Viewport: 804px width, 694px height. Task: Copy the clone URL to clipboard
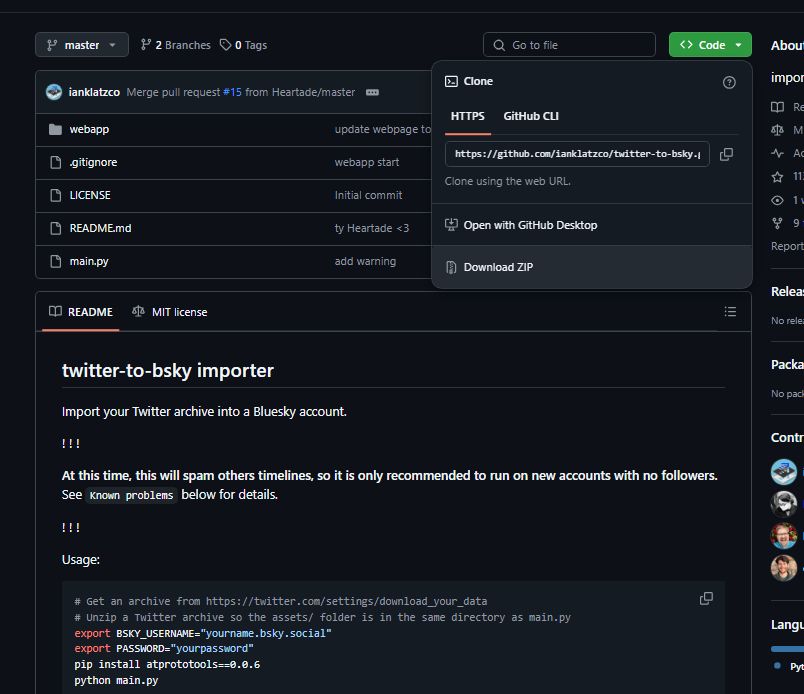point(726,154)
